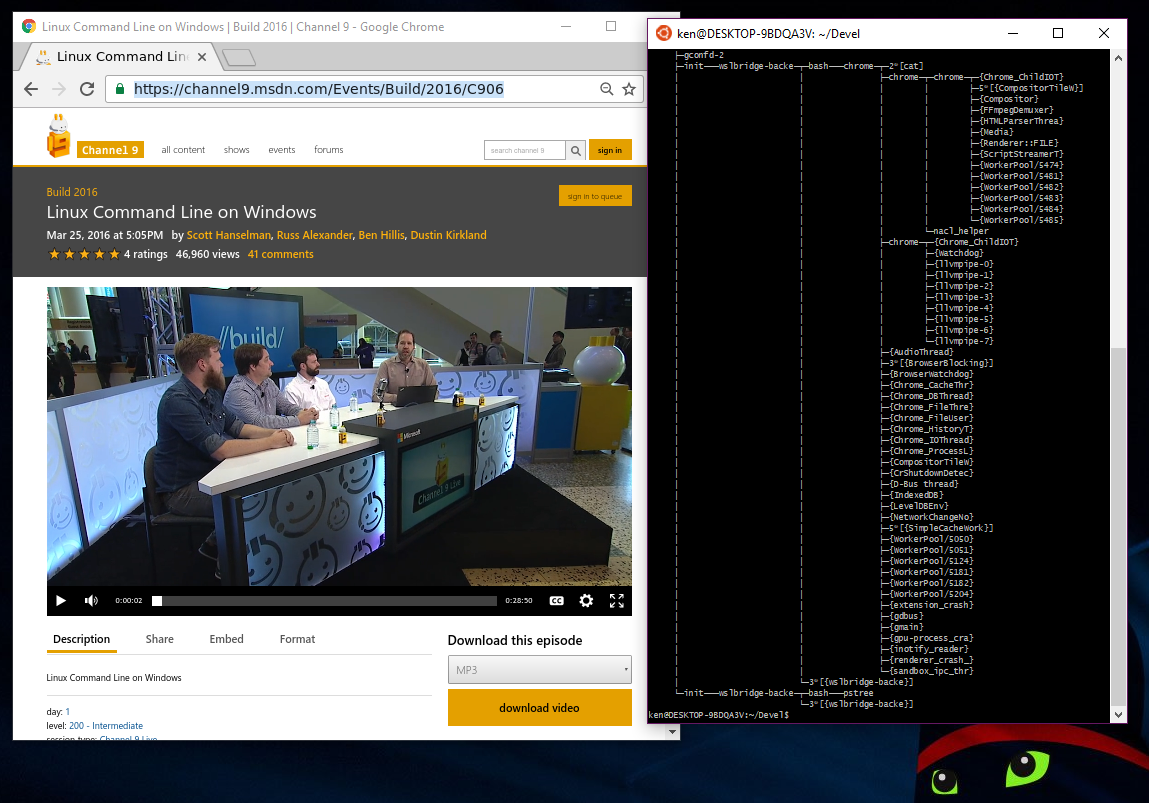This screenshot has width=1149, height=803.
Task: Click the Chrome forward arrow
Action: [x=59, y=89]
